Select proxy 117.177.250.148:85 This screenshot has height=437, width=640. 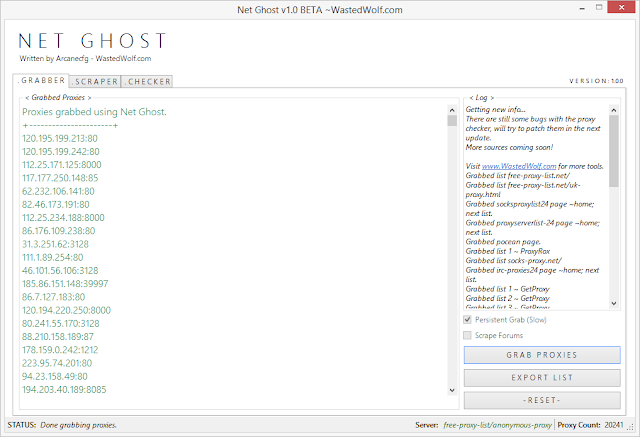pos(60,178)
